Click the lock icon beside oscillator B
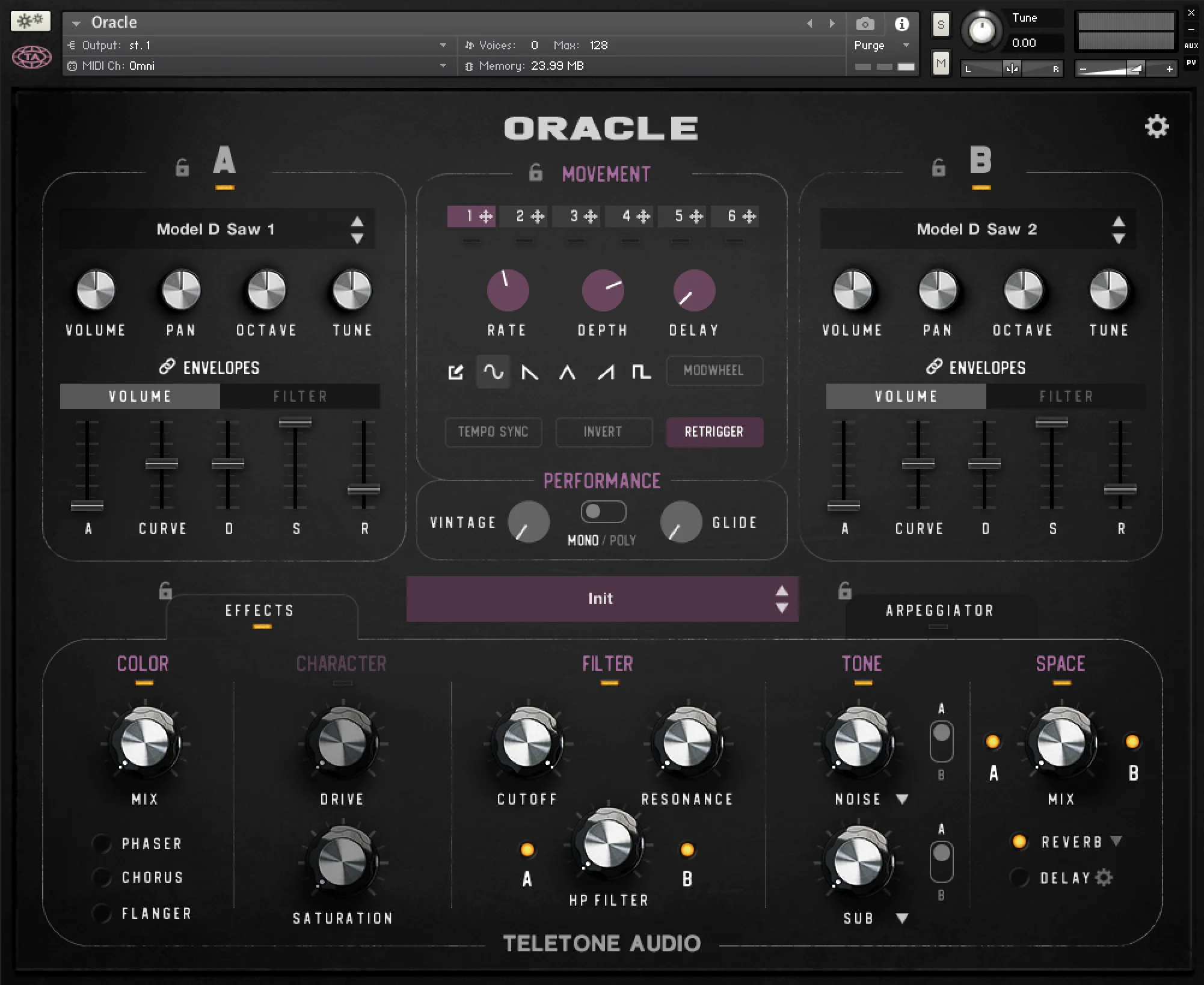The height and width of the screenshot is (985, 1204). [x=938, y=167]
